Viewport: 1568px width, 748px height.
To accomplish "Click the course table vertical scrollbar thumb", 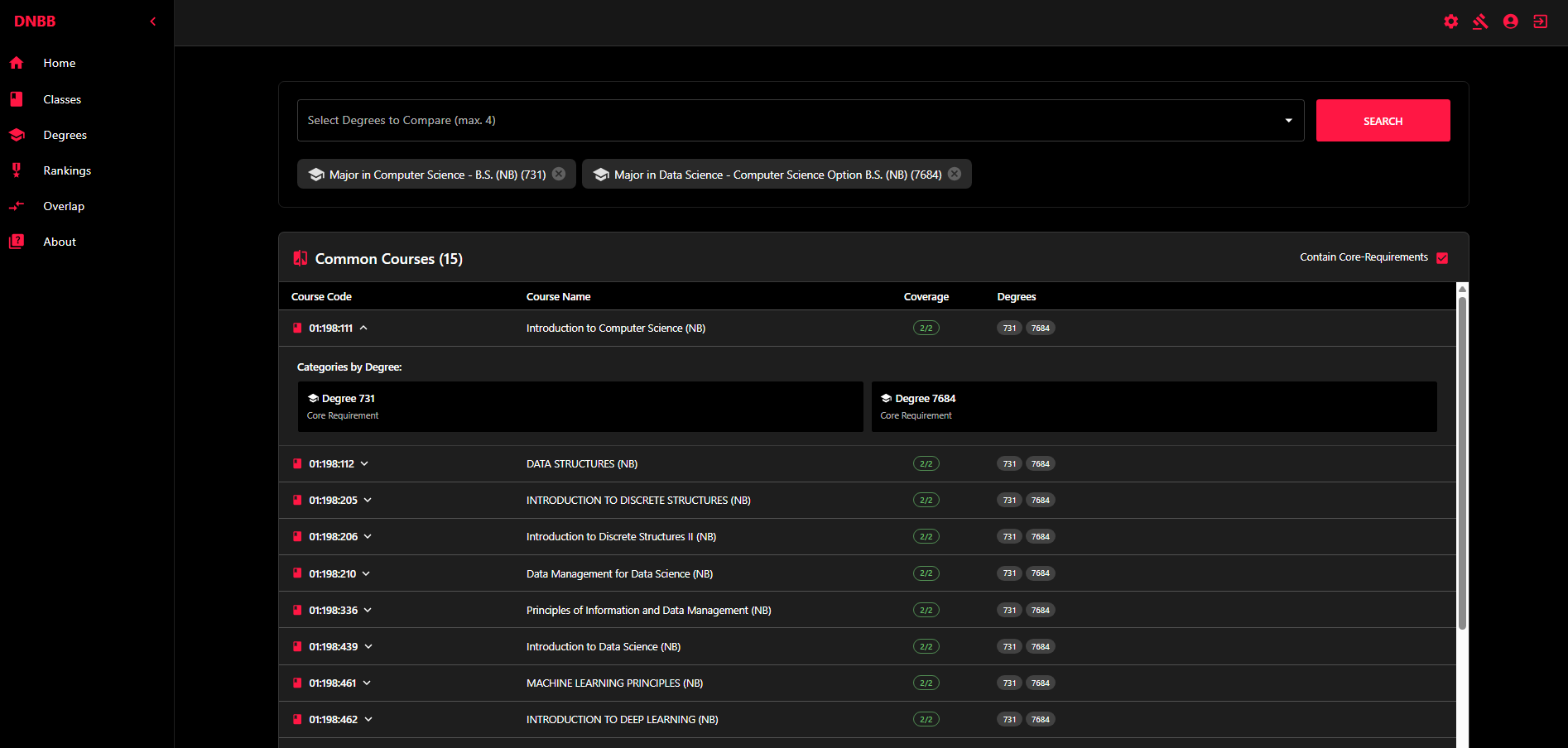I will coord(1462,463).
